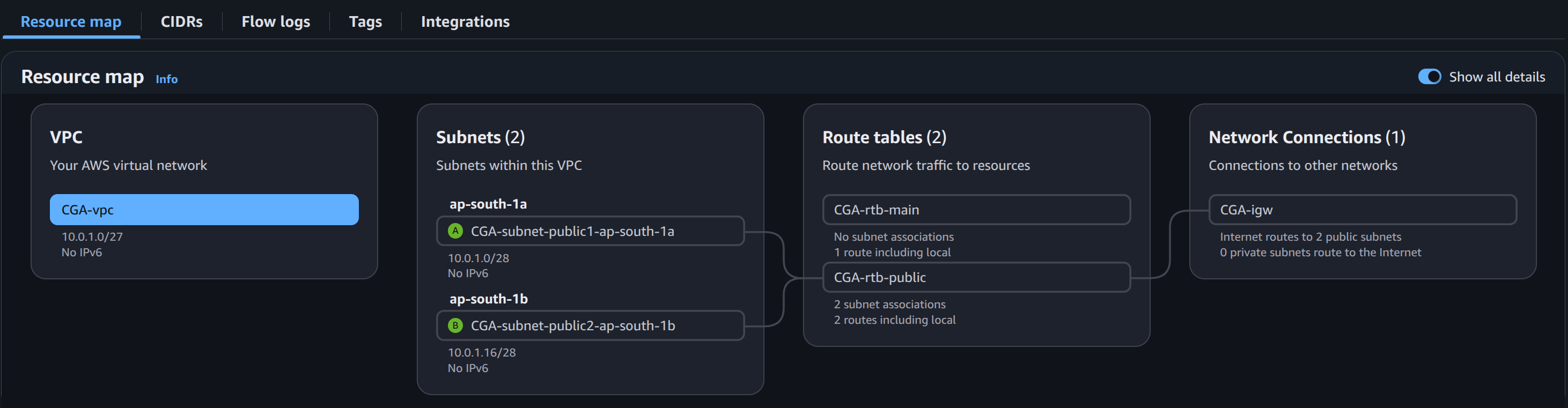The width and height of the screenshot is (1568, 408).
Task: Open the CGA-rtb-main route table
Action: [x=976, y=209]
